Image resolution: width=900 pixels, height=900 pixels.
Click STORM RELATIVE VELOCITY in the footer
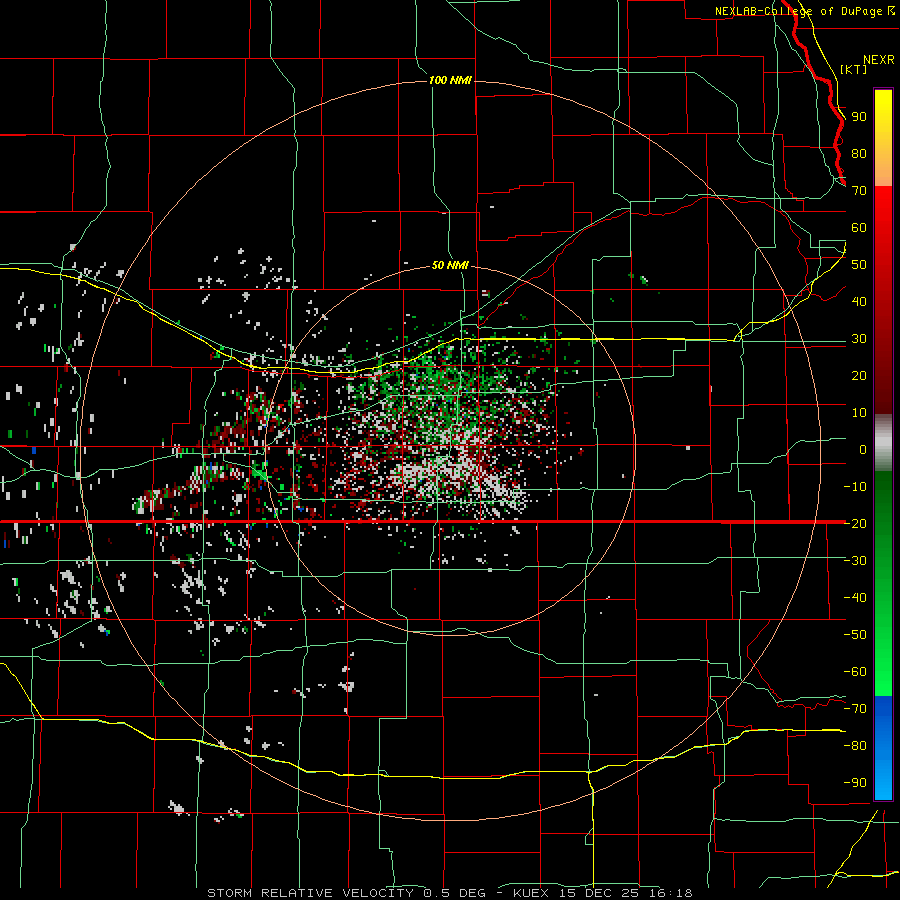tap(311, 893)
